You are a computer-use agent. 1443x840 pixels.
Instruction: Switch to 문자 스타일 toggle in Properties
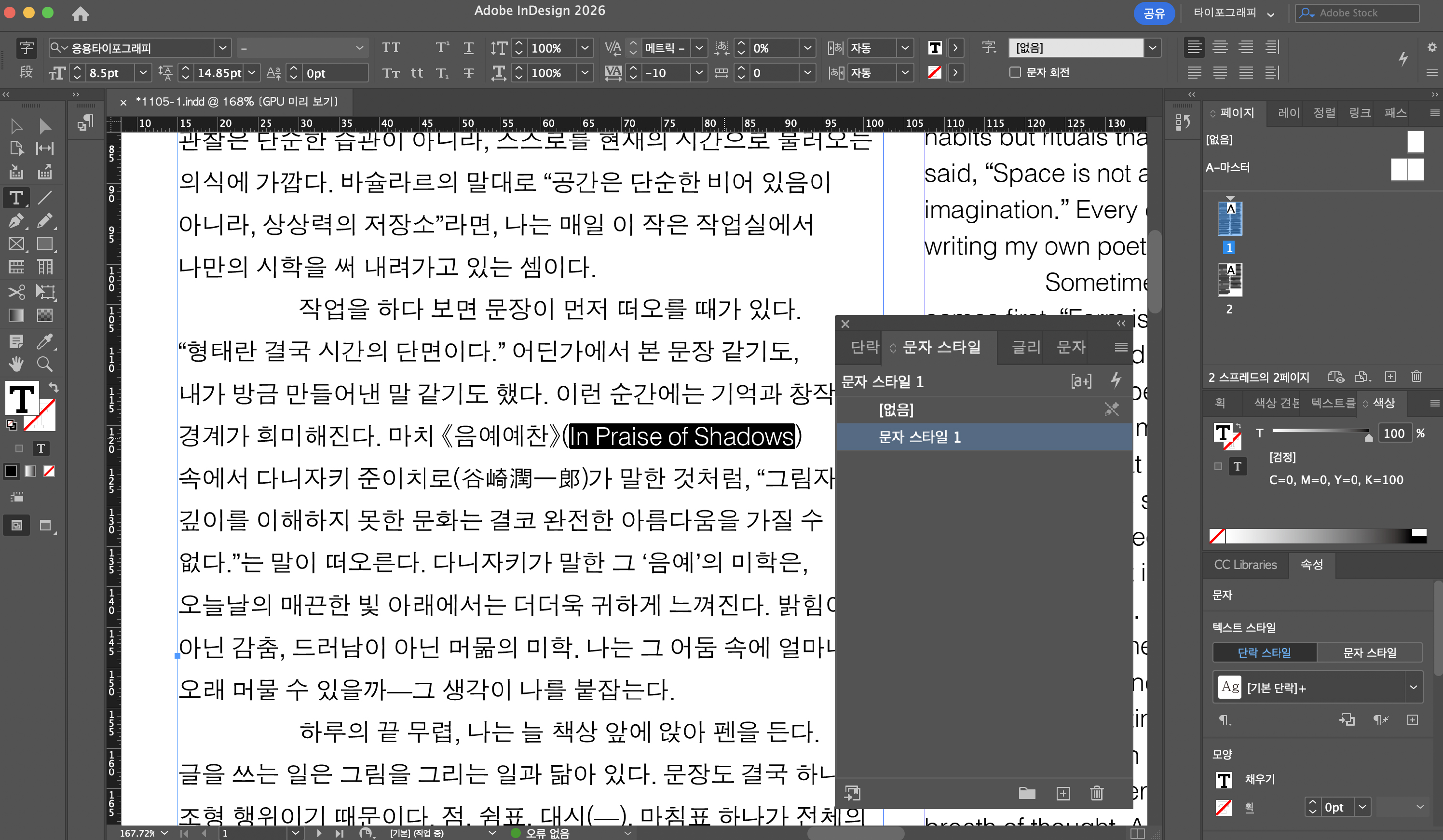pos(1369,652)
